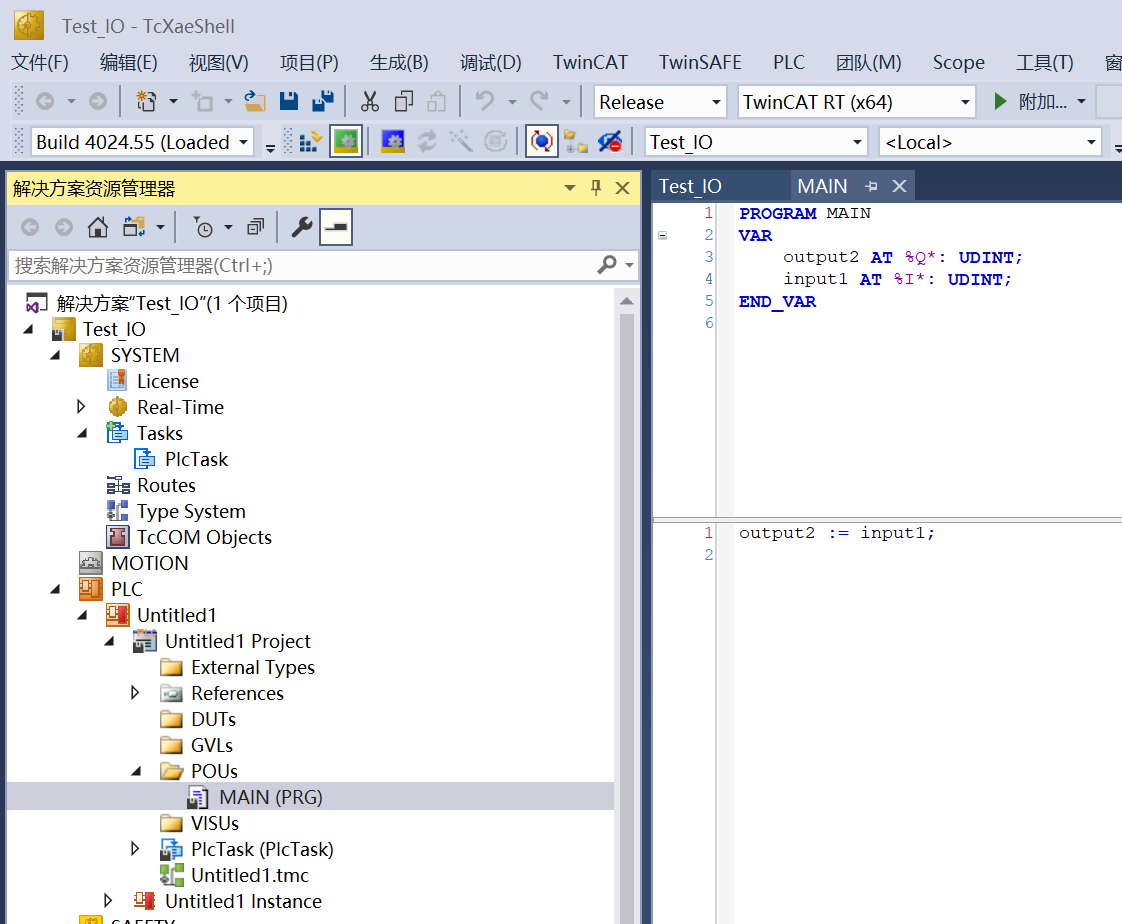
Task: Open Properties via the wrench icon
Action: [x=301, y=228]
